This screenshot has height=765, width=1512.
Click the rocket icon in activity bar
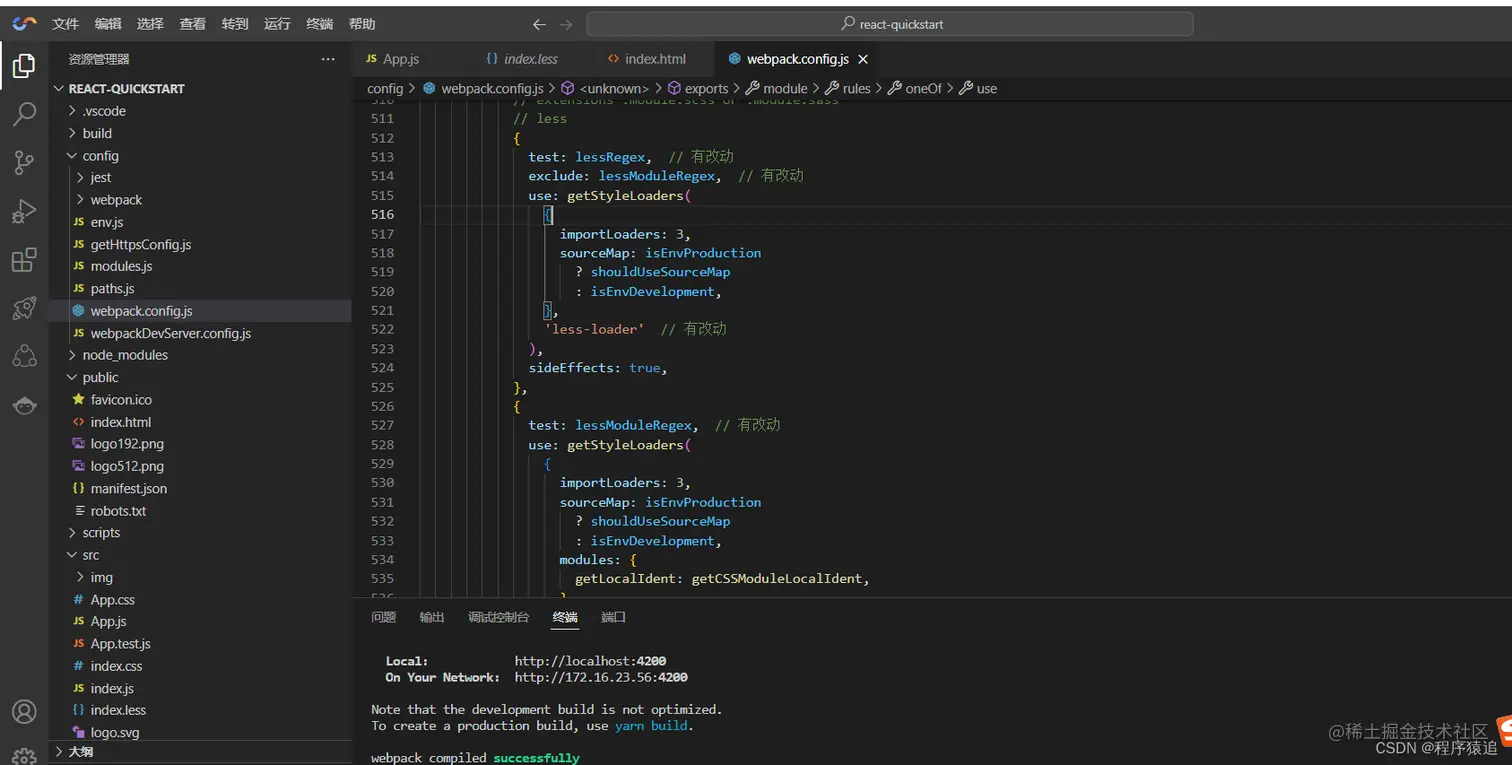click(x=24, y=308)
